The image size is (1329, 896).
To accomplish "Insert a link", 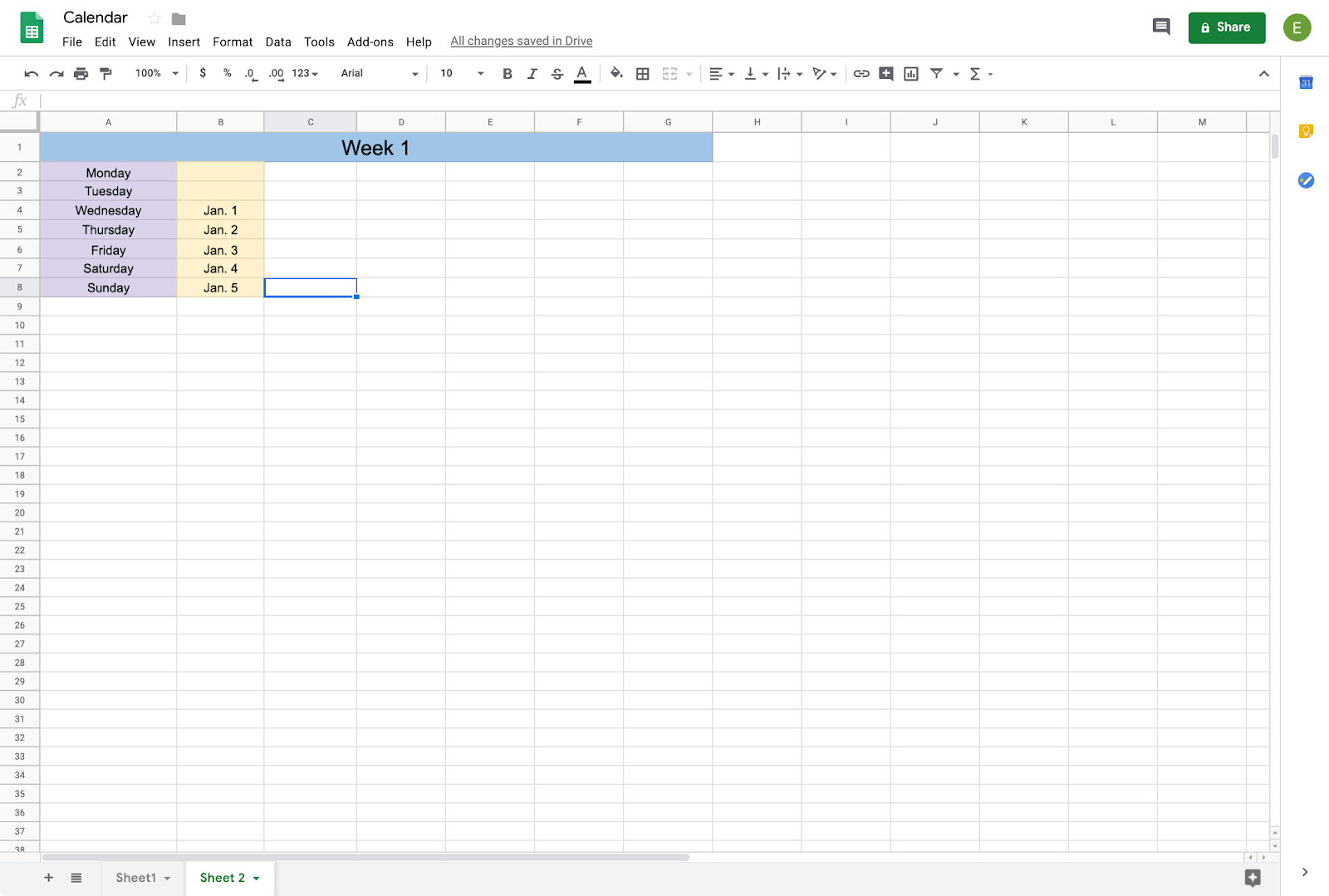I will click(x=861, y=74).
